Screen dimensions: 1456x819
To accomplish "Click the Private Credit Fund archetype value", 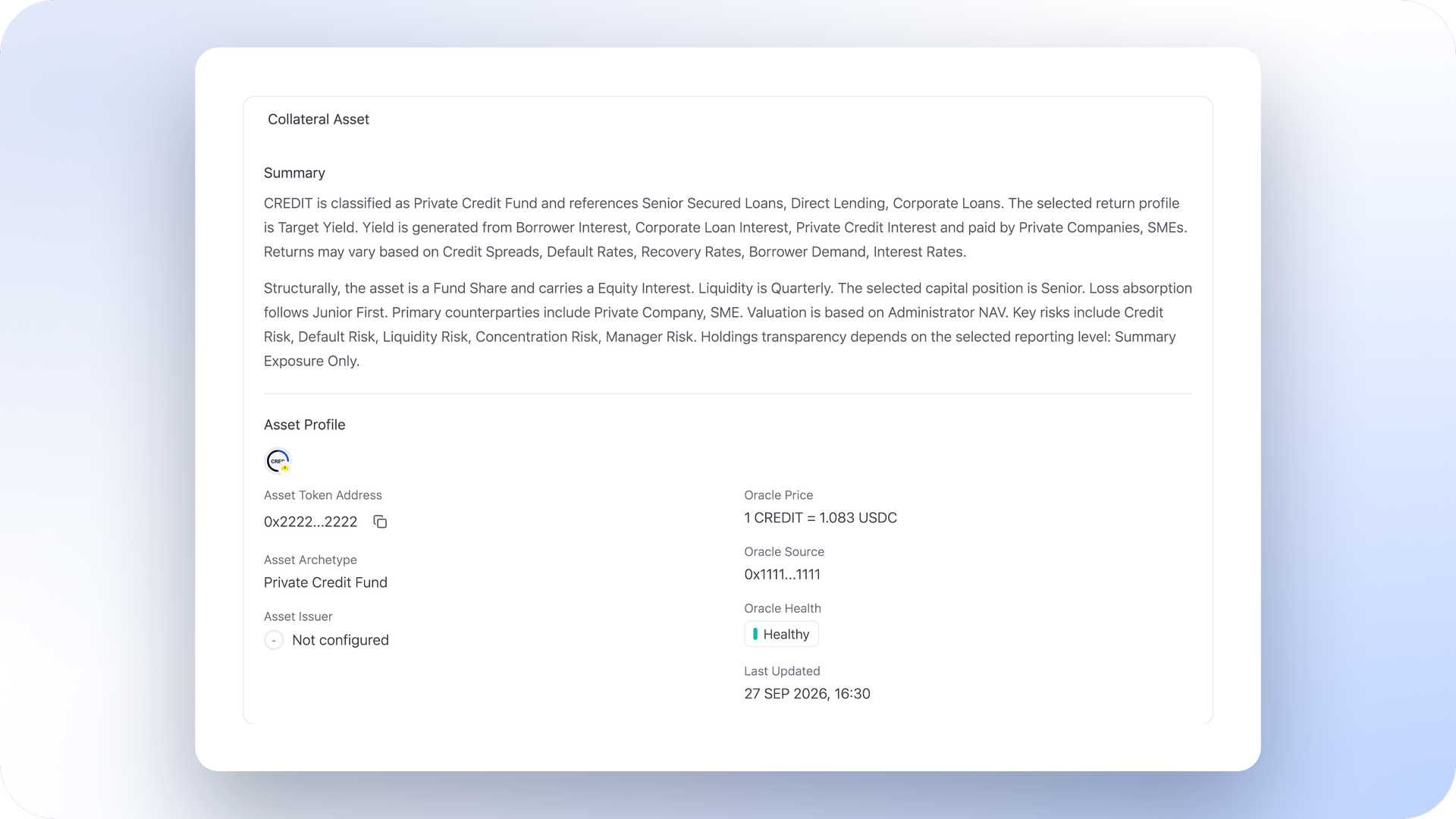I will pyautogui.click(x=325, y=582).
